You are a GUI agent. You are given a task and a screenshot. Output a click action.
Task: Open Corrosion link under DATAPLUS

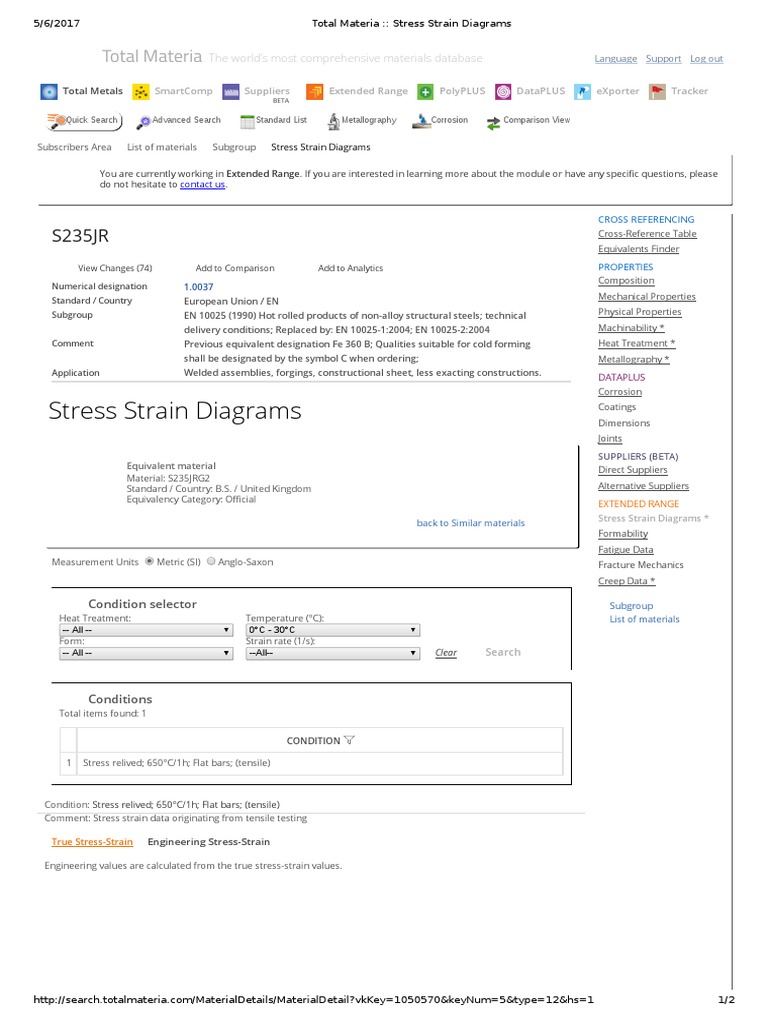620,392
